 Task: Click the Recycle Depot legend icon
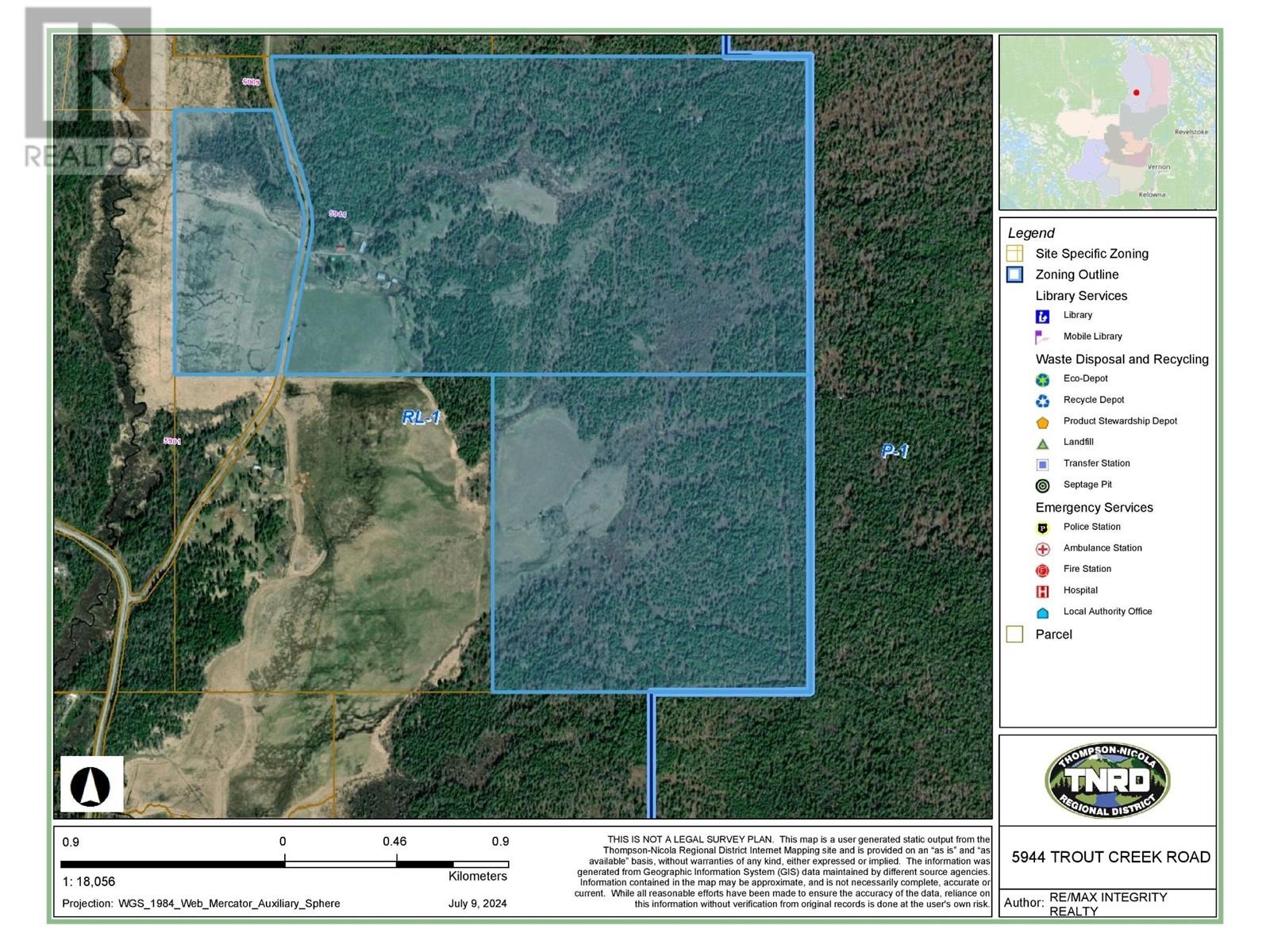point(1042,401)
